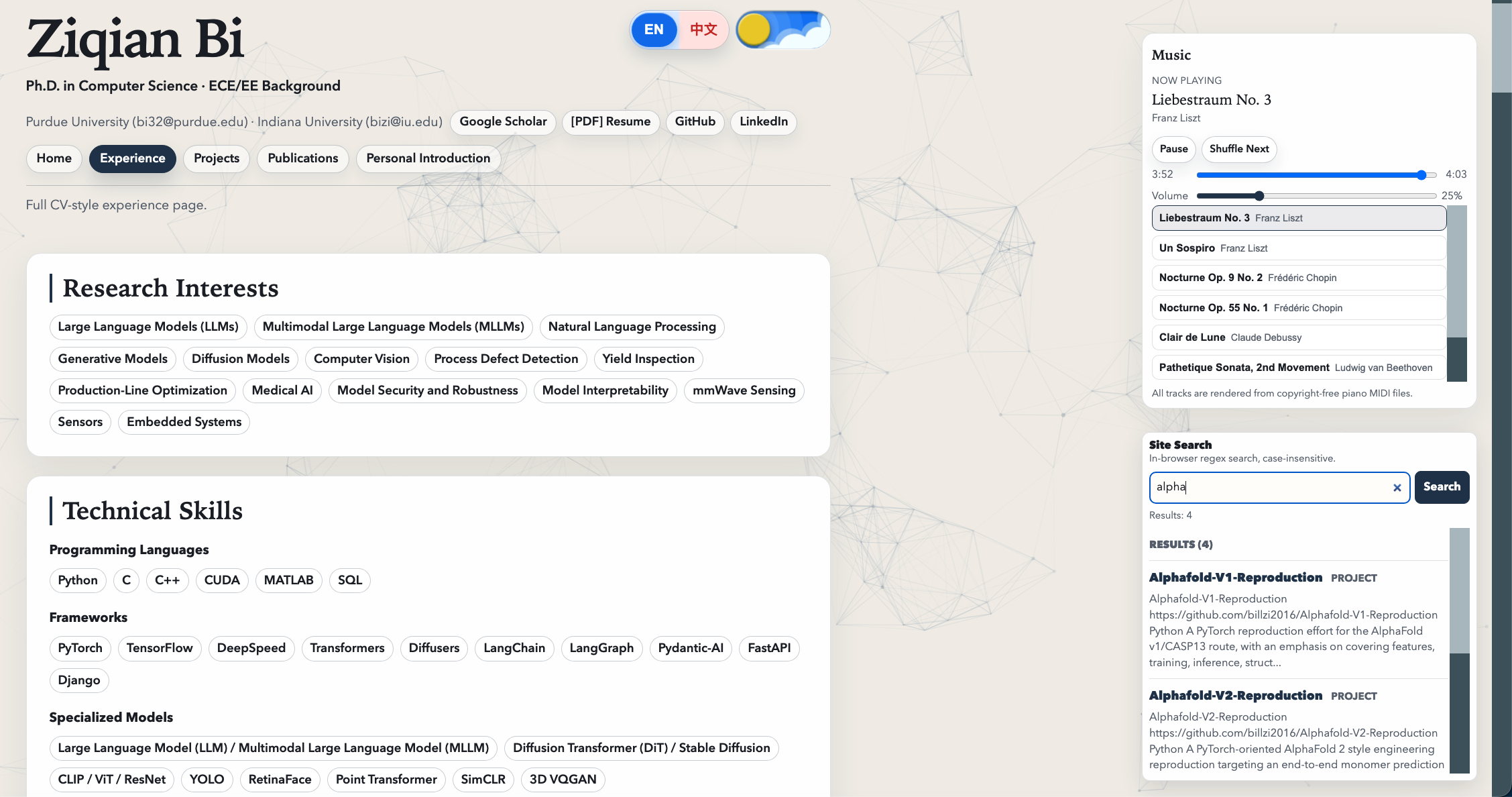The height and width of the screenshot is (797, 1512).
Task: Click the page's main vertical scrollbar
Action: (x=1502, y=398)
